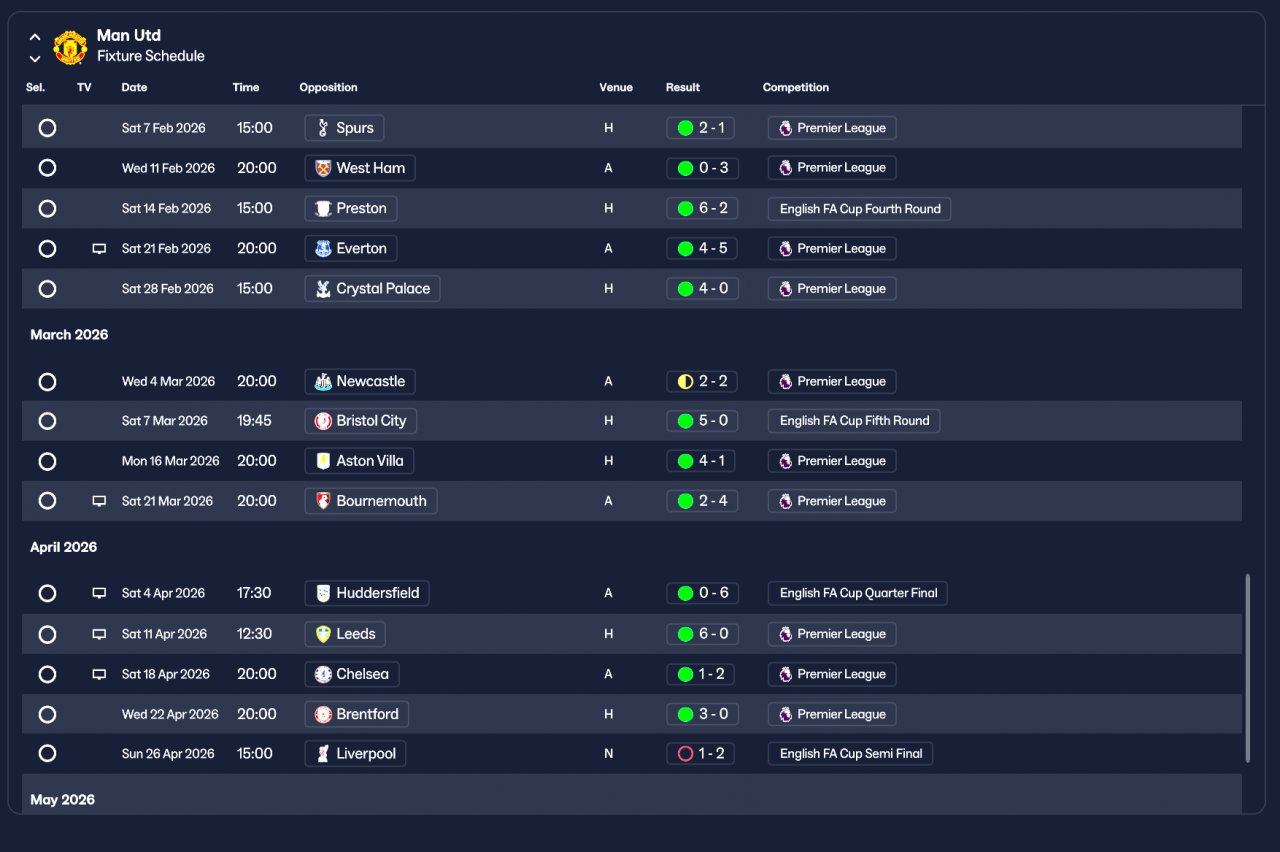The image size is (1280, 852).
Task: Click the TV icon beside Leeds match
Action: pos(99,634)
